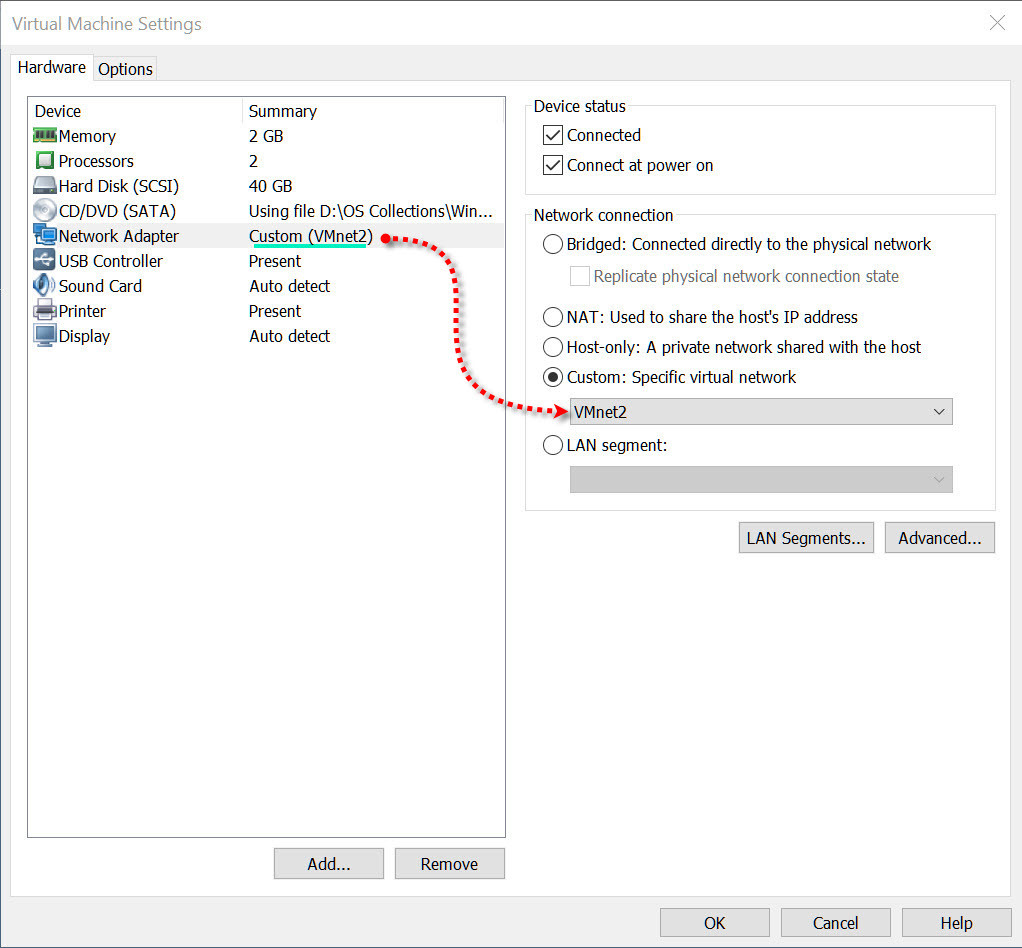Click the Memory device icon
This screenshot has width=1022, height=948.
click(45, 136)
